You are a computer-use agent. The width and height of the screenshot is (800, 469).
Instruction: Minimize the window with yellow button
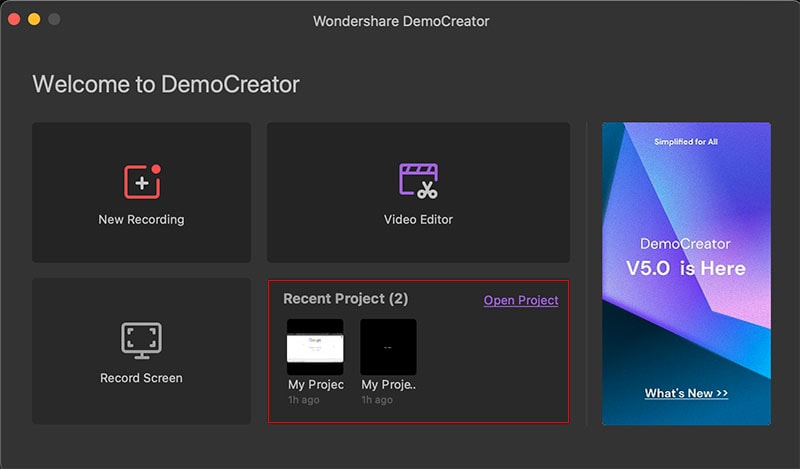pos(34,19)
